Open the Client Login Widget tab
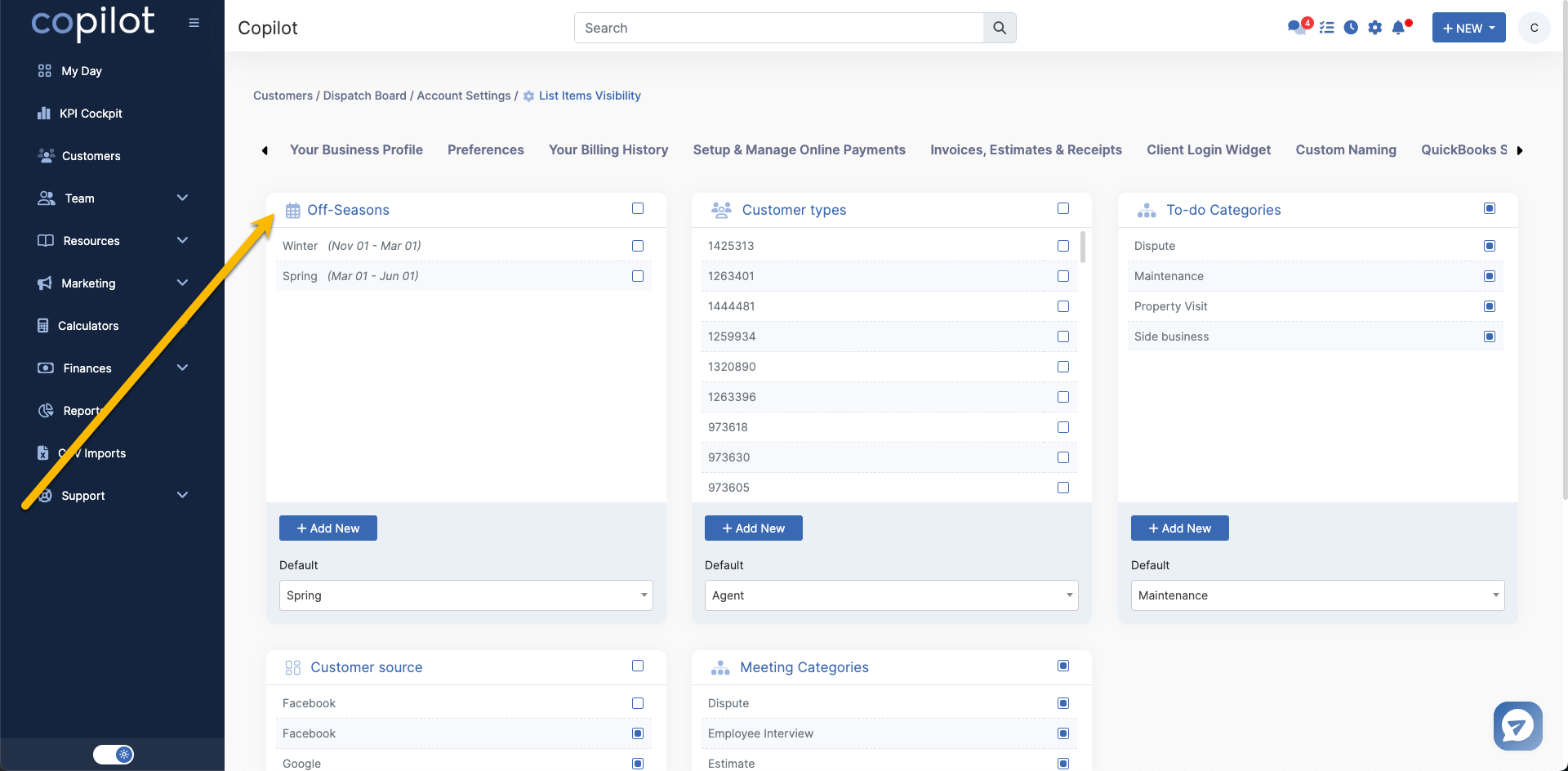 point(1209,149)
